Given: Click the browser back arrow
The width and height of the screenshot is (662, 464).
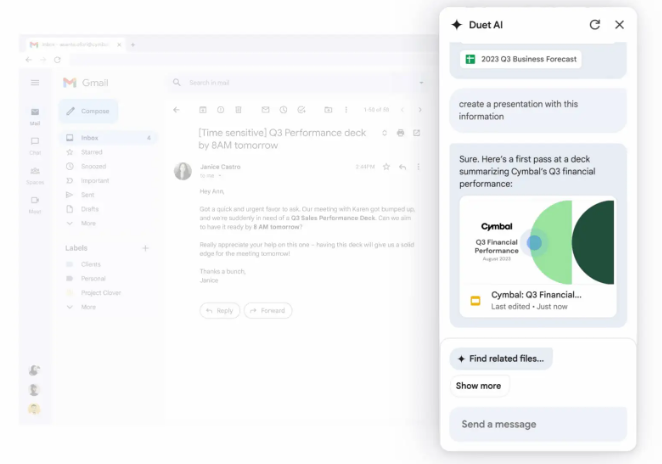Looking at the screenshot, I should click(x=29, y=60).
